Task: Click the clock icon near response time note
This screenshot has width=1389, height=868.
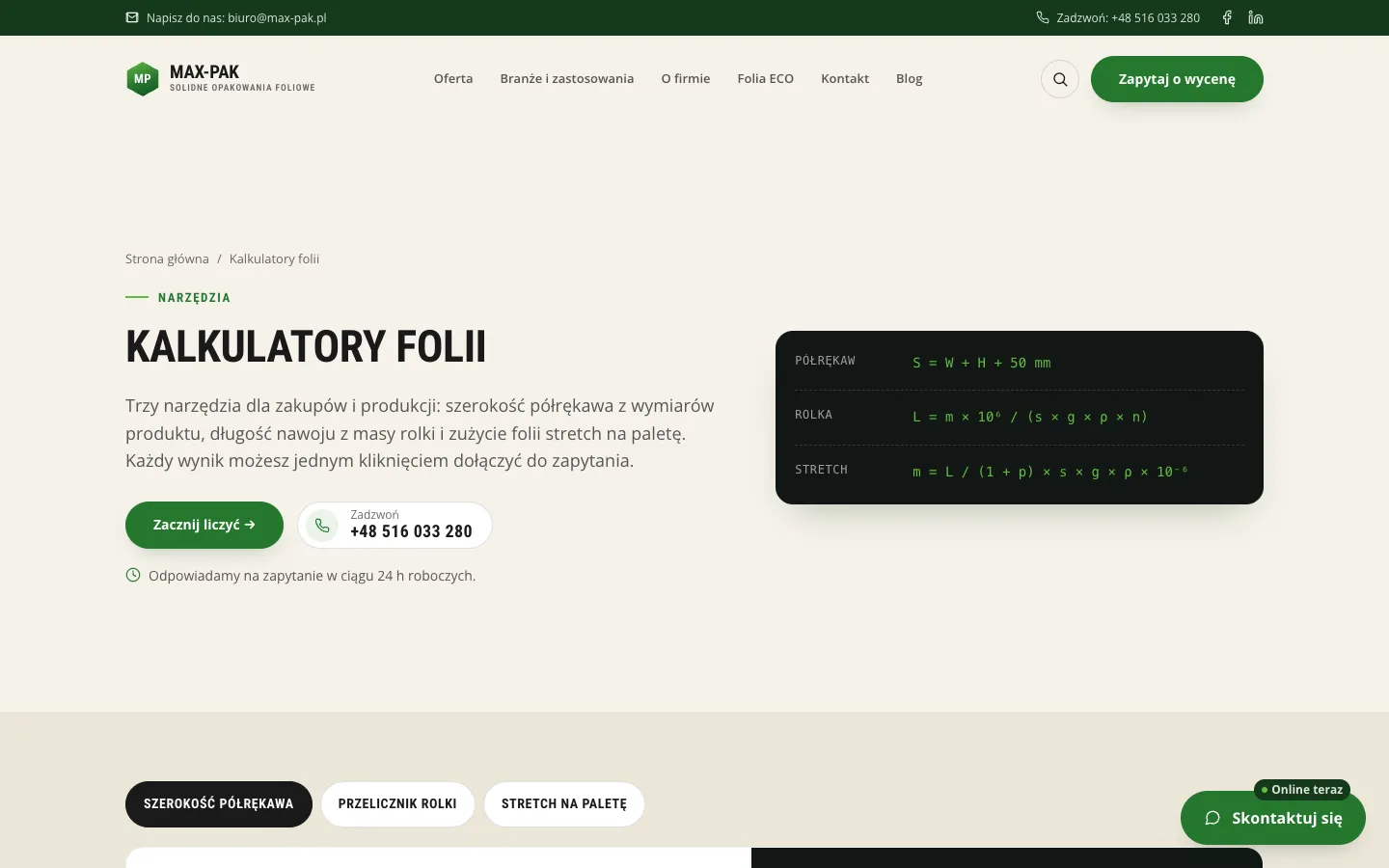Action: point(133,575)
